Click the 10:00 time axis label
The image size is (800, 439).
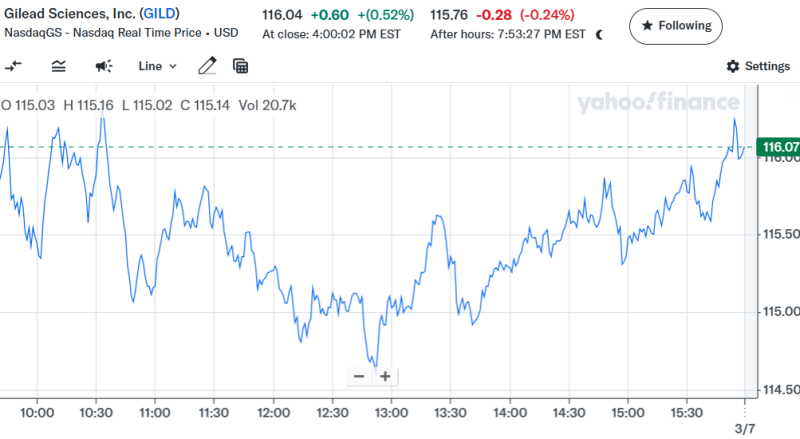37,411
